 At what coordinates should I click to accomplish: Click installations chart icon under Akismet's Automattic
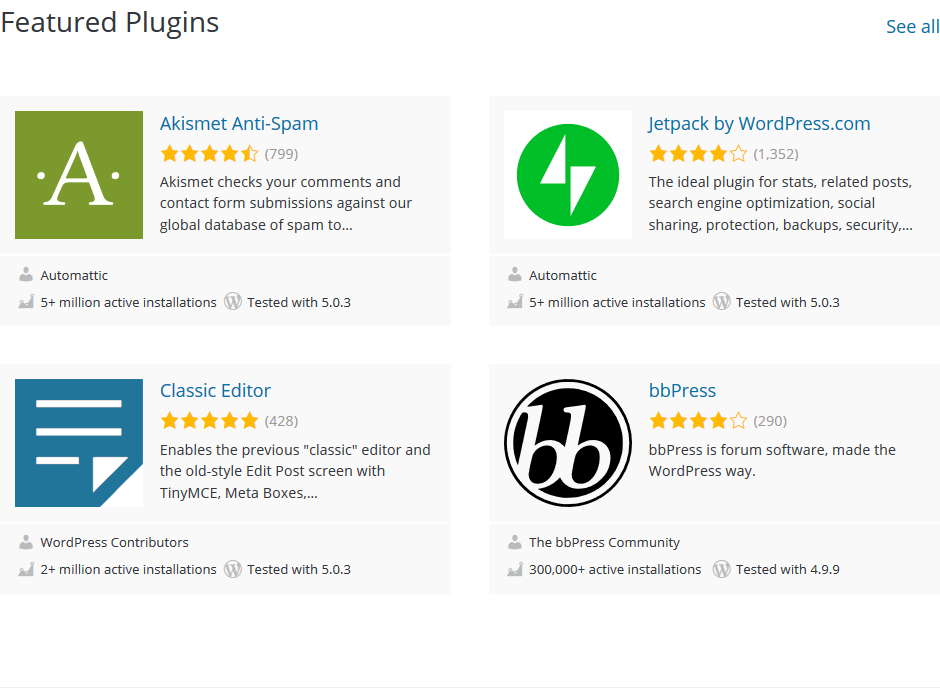coord(26,302)
